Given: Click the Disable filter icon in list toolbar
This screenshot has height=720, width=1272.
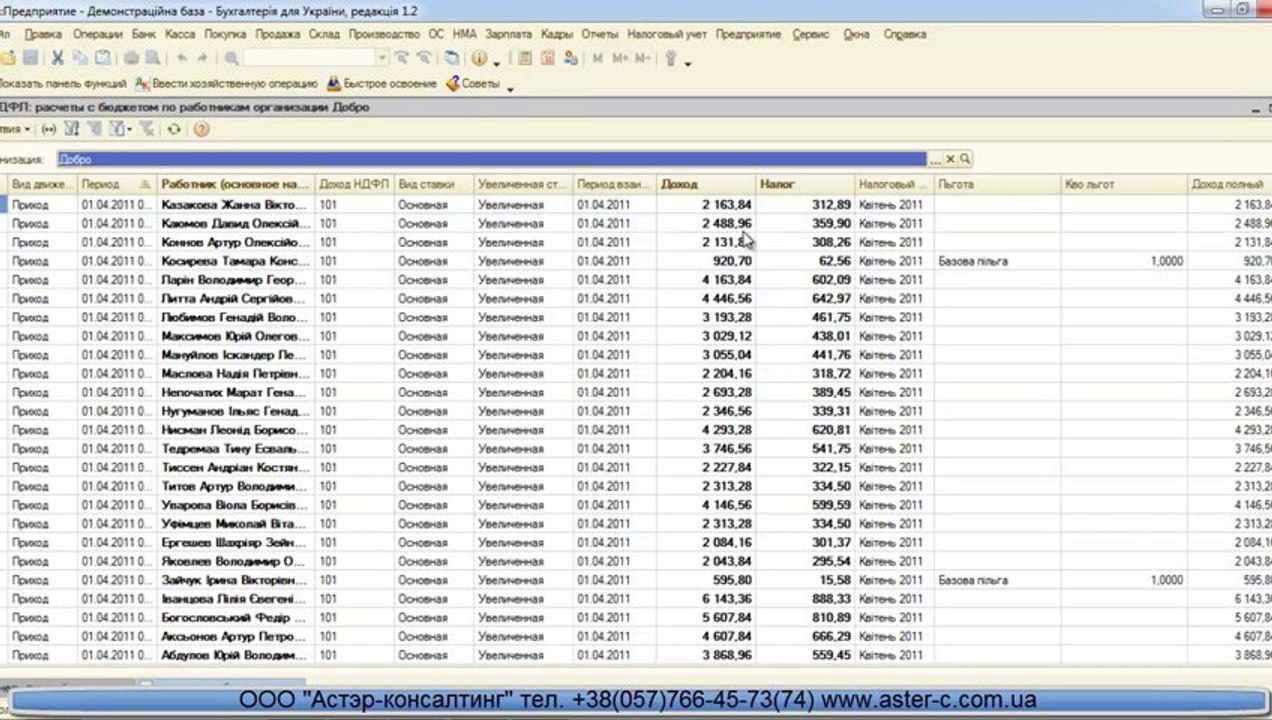Looking at the screenshot, I should pos(146,129).
